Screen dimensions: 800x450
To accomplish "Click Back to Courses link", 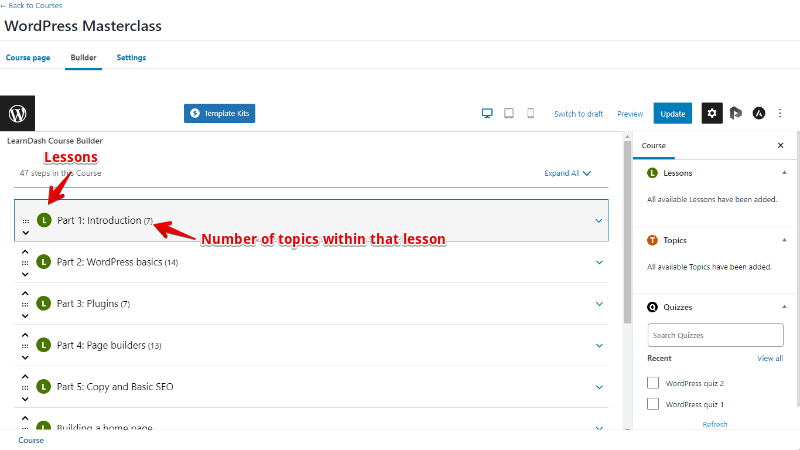I will (32, 5).
